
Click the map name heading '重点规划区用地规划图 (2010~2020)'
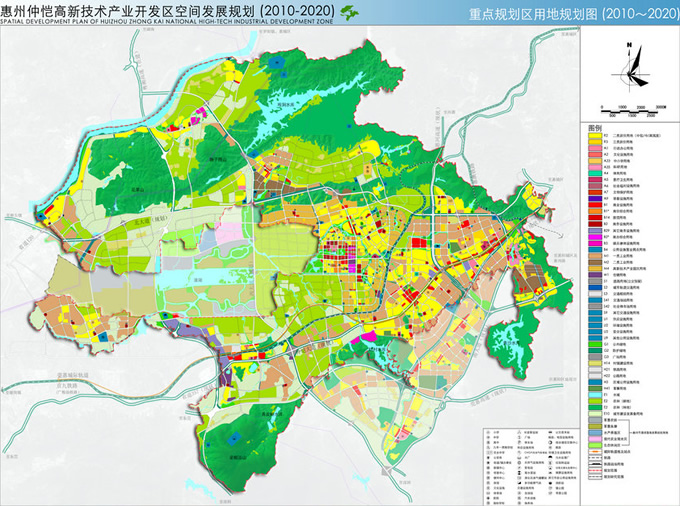pyautogui.click(x=573, y=14)
